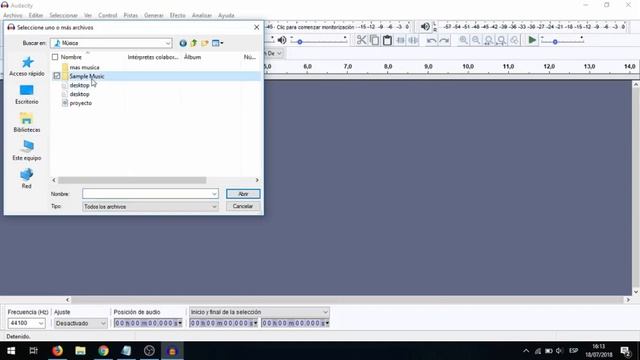Viewport: 640px width, 360px height.
Task: Open the Ayuda menu
Action: (x=226, y=16)
